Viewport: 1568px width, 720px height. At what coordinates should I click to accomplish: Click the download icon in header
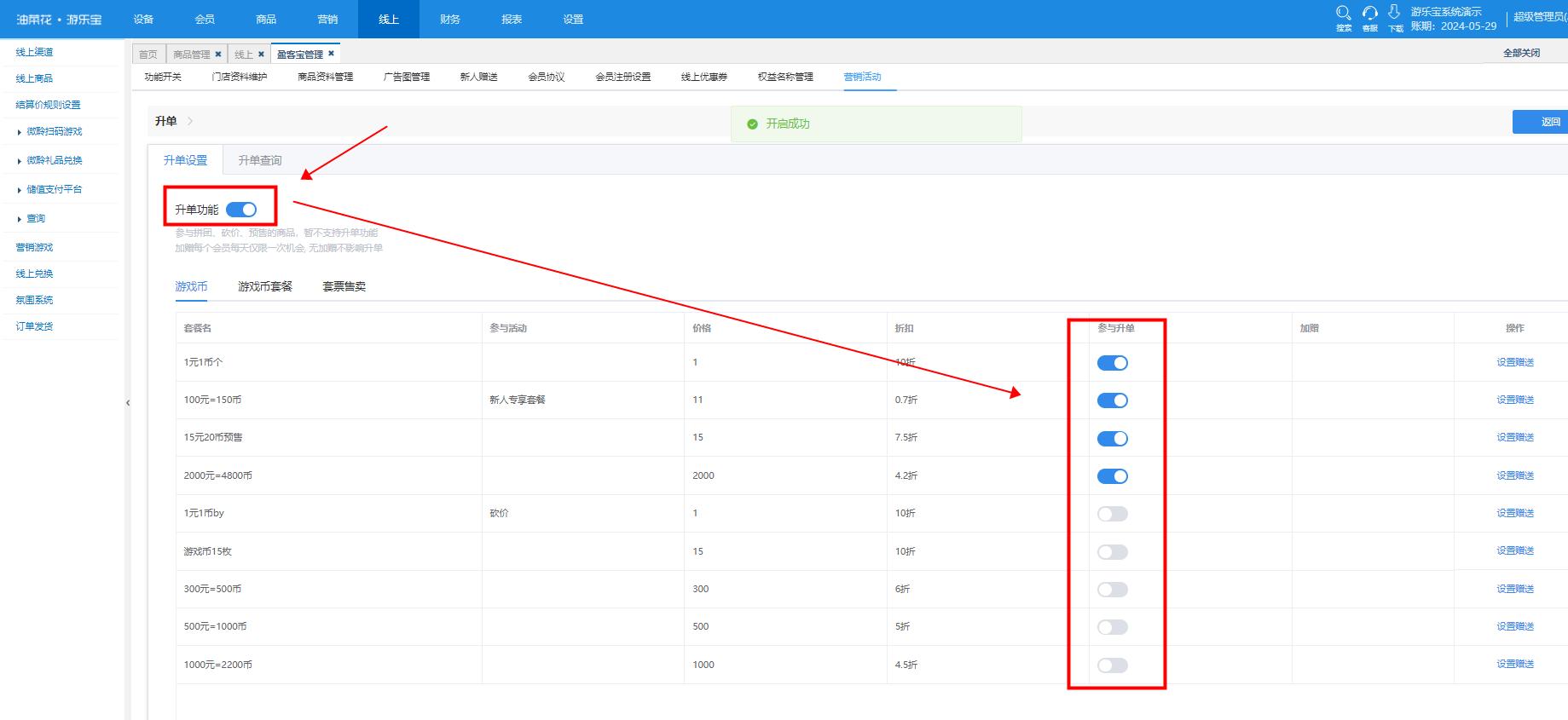(1394, 12)
